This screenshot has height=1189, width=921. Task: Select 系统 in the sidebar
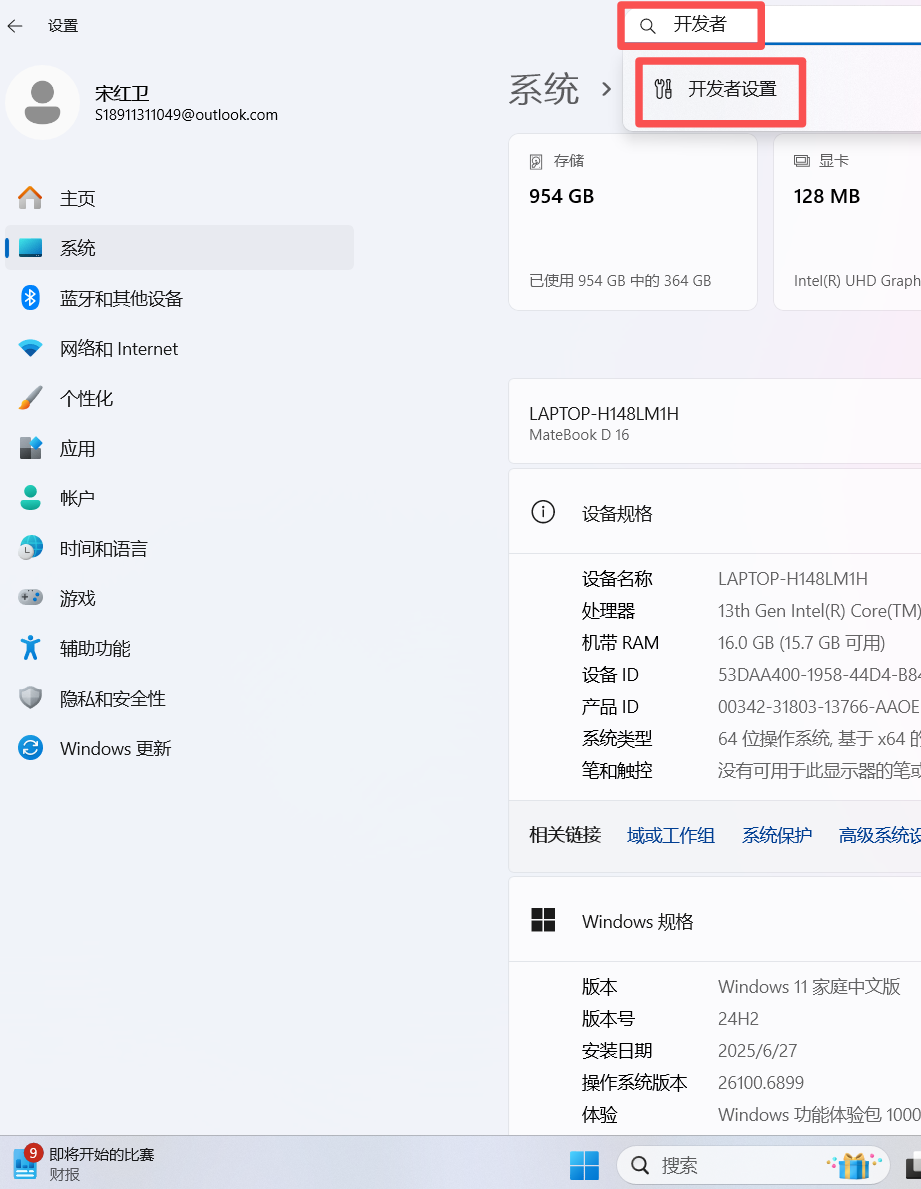point(179,247)
